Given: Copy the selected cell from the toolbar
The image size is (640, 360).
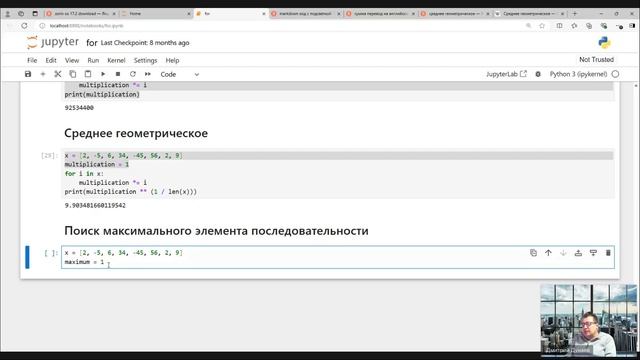Looking at the screenshot, I should [73, 74].
